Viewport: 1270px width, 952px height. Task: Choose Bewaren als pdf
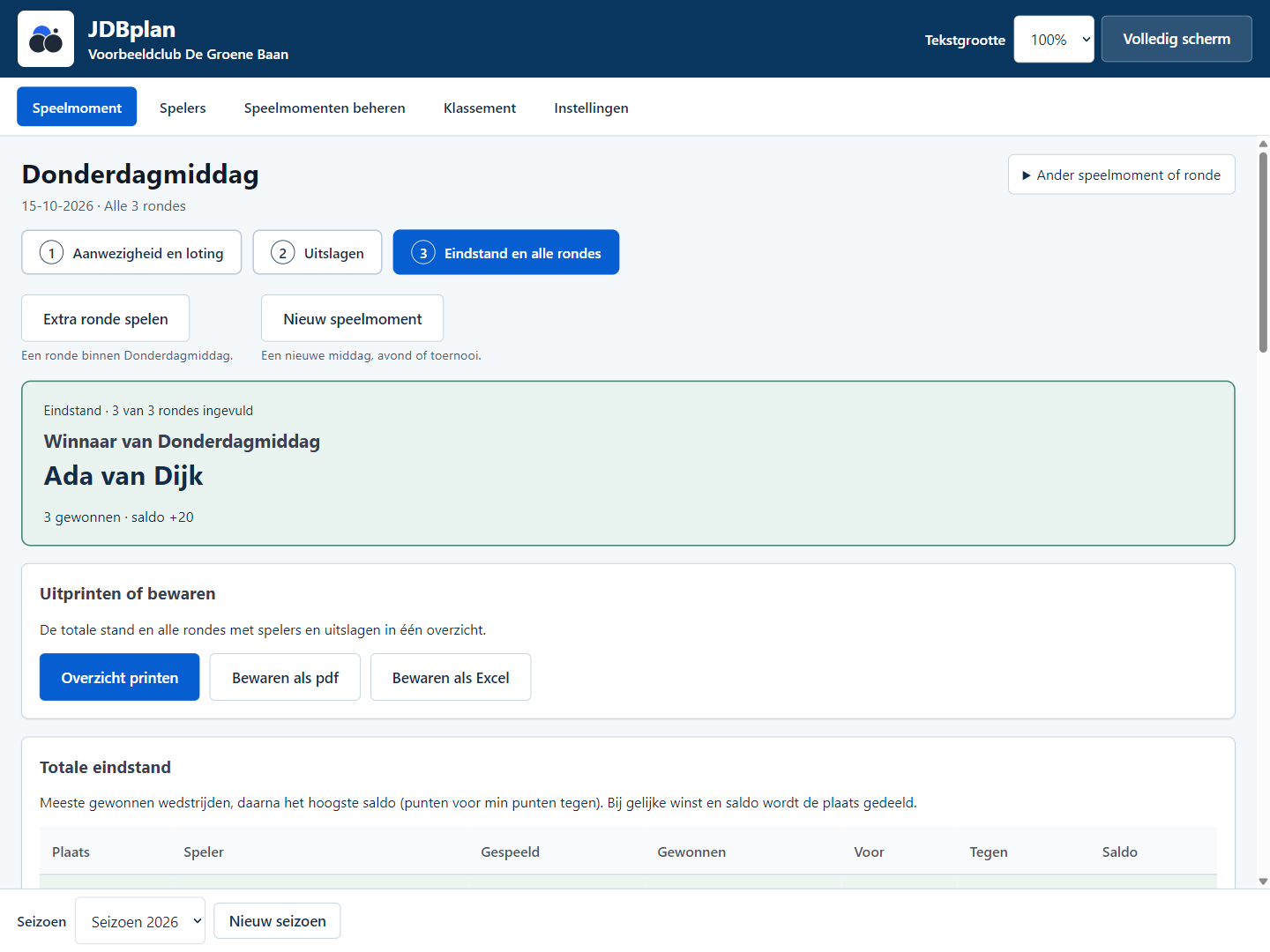(285, 678)
